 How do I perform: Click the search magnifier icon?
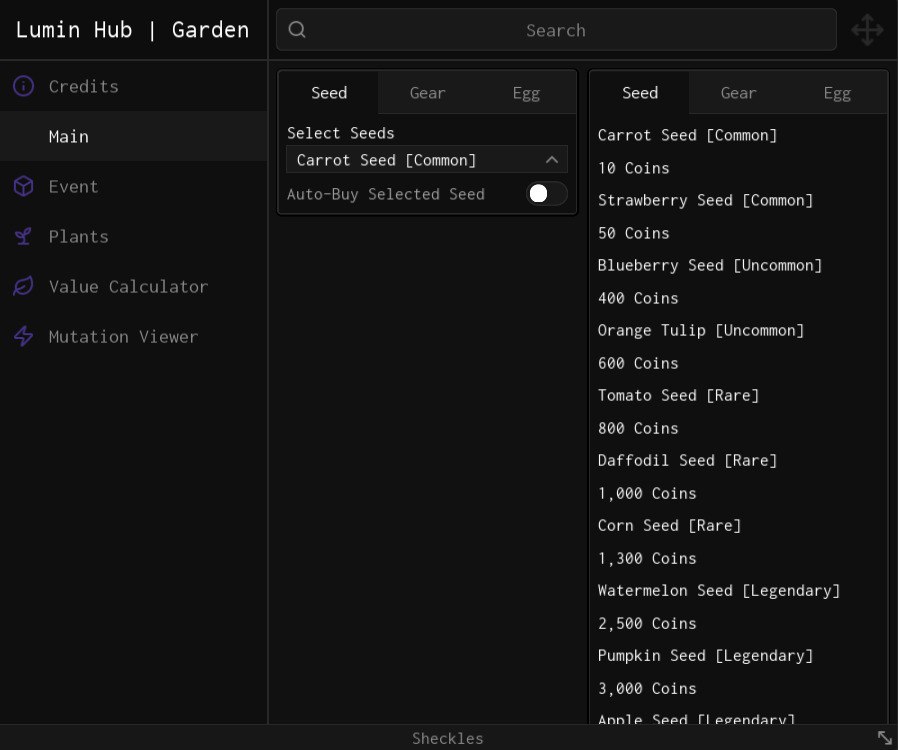point(297,30)
